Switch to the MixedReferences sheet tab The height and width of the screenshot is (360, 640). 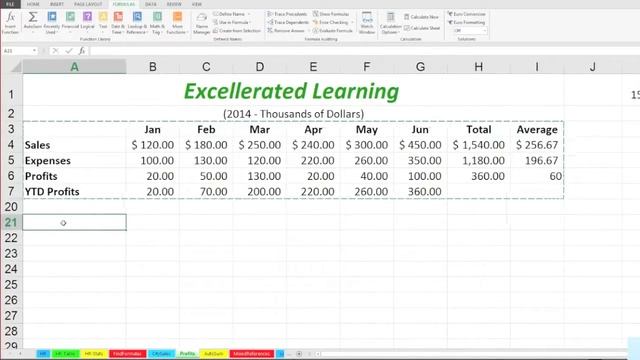(251, 354)
